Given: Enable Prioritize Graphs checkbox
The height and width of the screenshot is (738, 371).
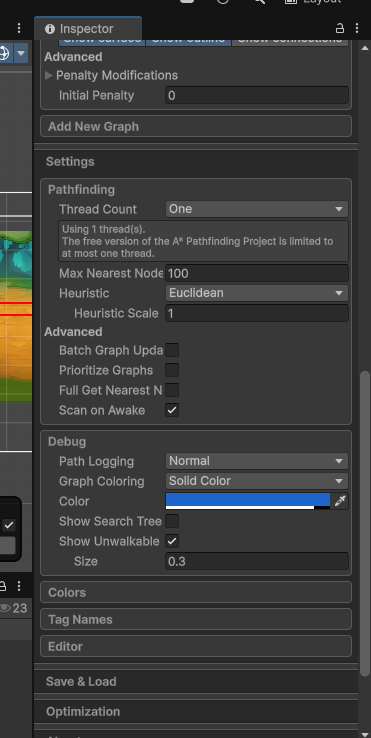Looking at the screenshot, I should (x=172, y=370).
